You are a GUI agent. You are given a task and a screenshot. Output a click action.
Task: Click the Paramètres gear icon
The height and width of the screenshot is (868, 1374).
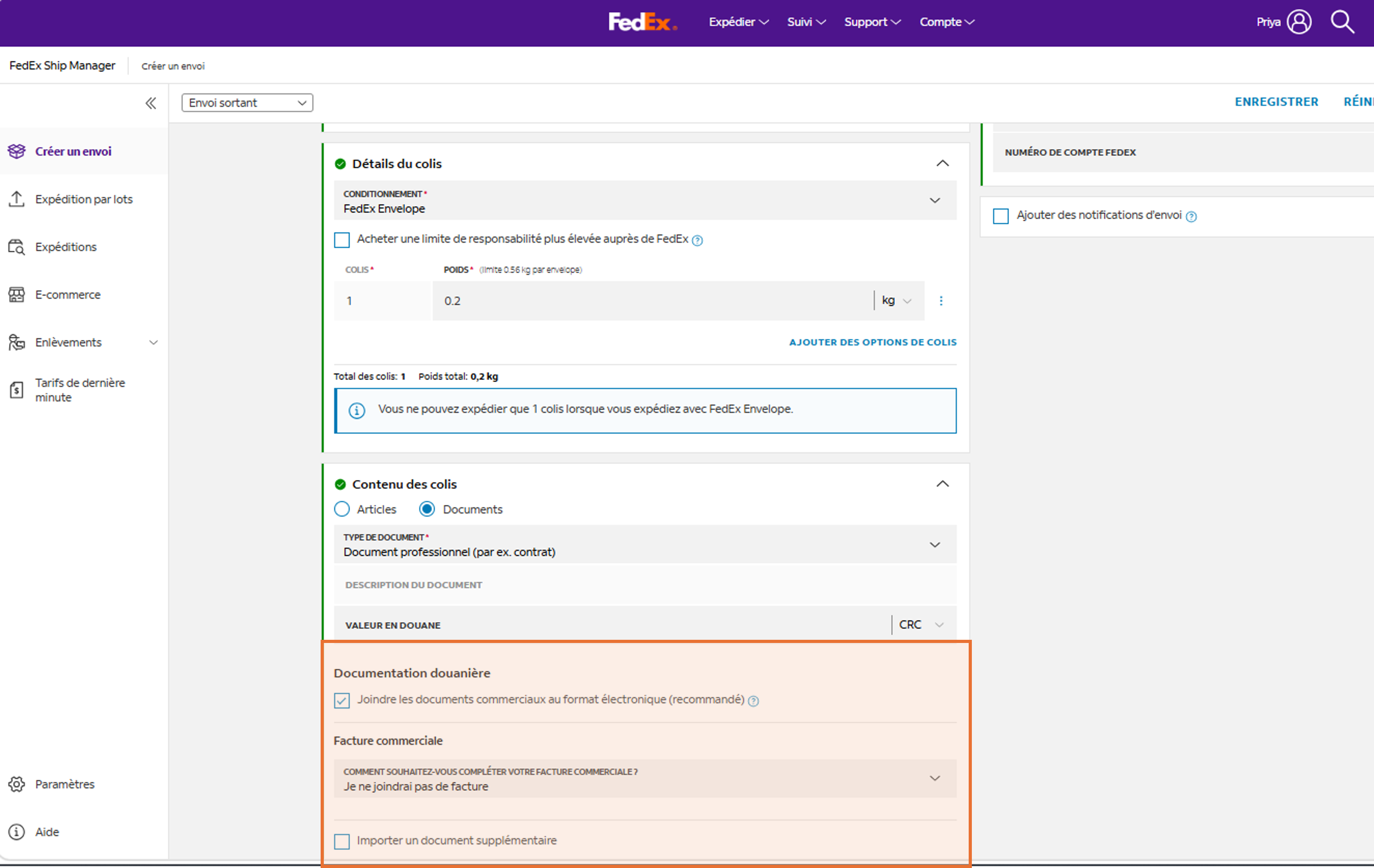pos(17,784)
